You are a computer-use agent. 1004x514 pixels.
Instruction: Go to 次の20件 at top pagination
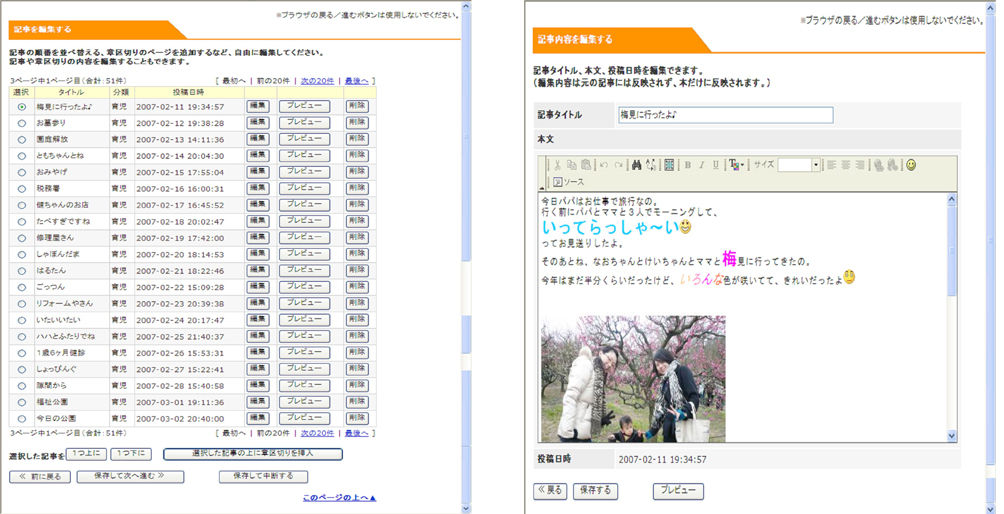click(x=318, y=81)
